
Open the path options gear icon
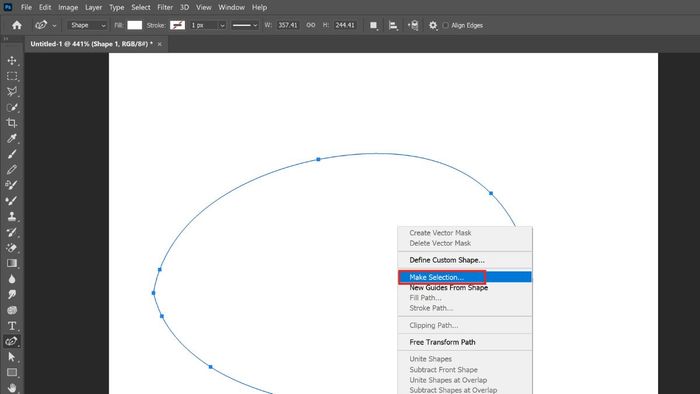(433, 25)
